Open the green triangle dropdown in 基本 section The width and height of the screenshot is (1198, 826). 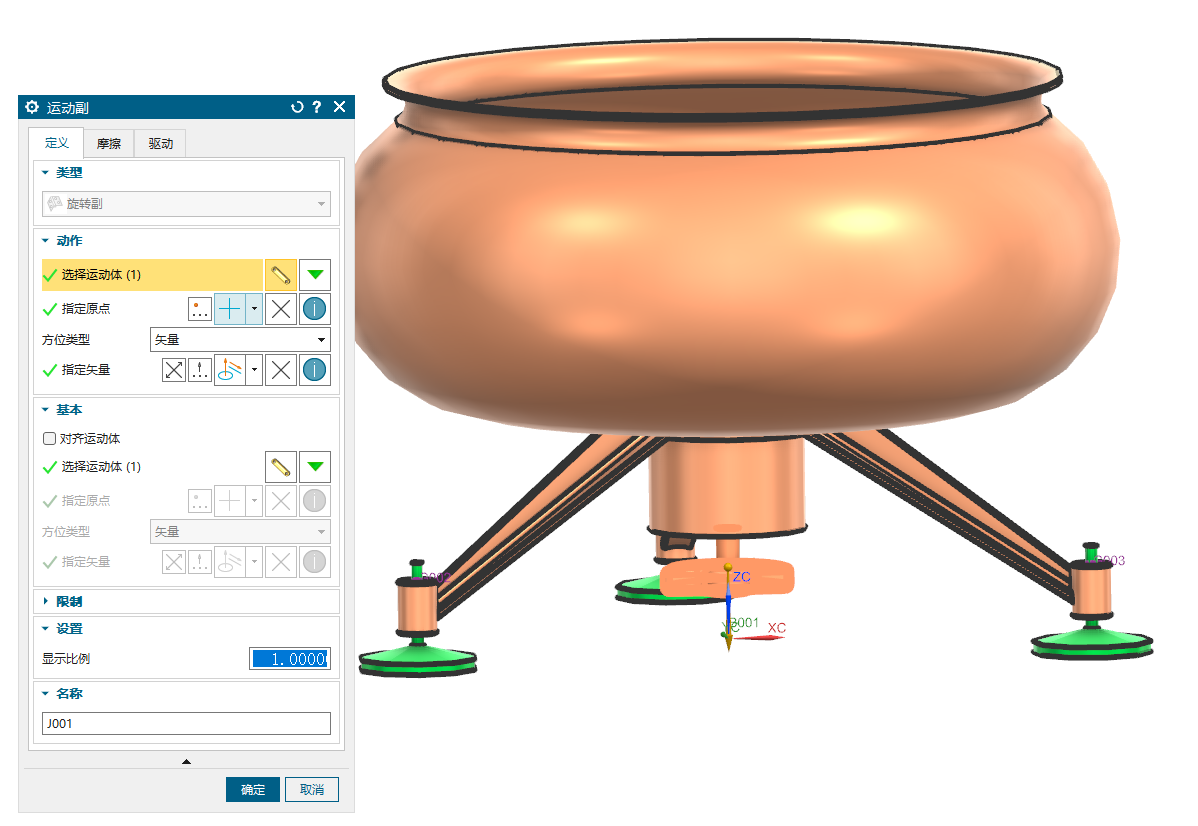pos(314,467)
